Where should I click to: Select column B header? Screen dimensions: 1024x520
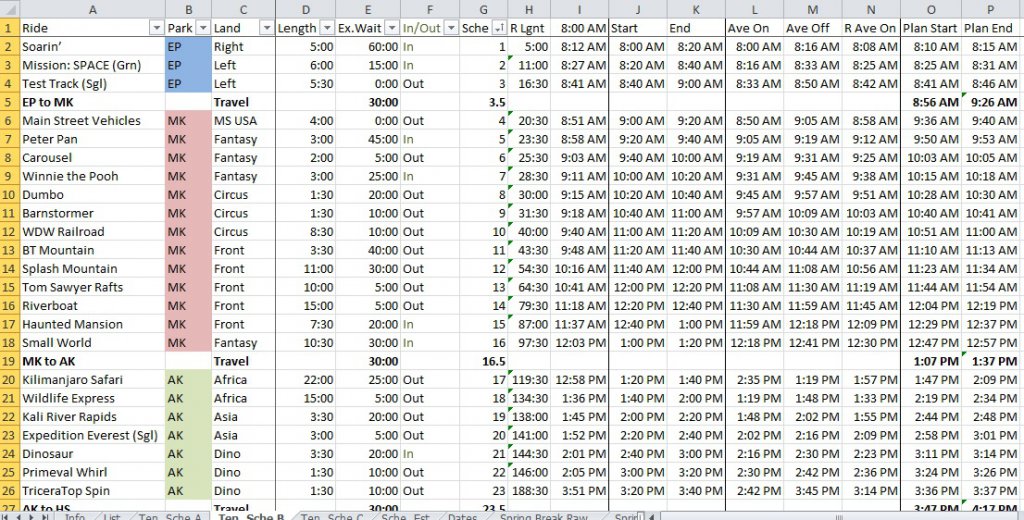[x=188, y=9]
